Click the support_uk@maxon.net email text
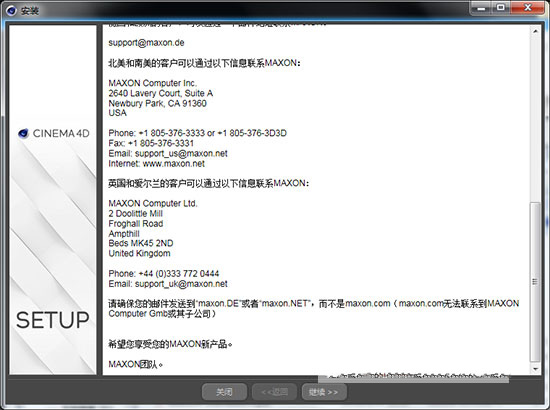The image size is (550, 410). click(181, 284)
